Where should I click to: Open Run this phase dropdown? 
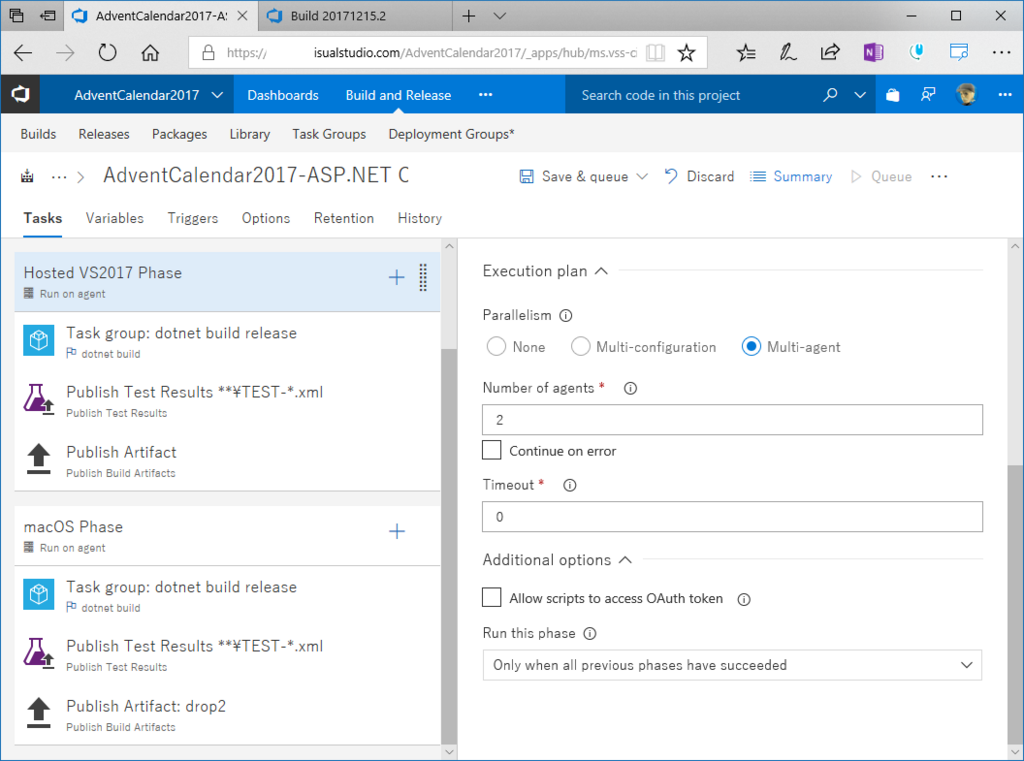coord(732,665)
